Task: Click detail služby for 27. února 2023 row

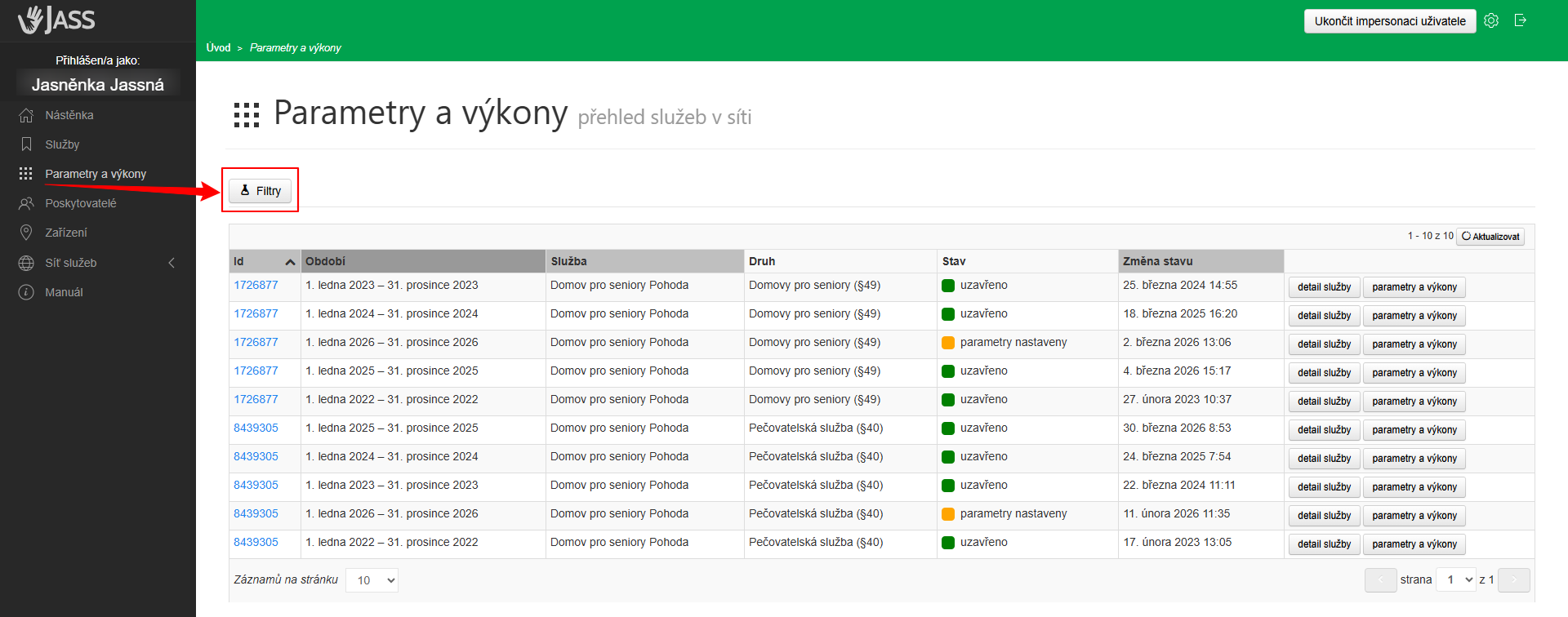Action: pos(1324,402)
